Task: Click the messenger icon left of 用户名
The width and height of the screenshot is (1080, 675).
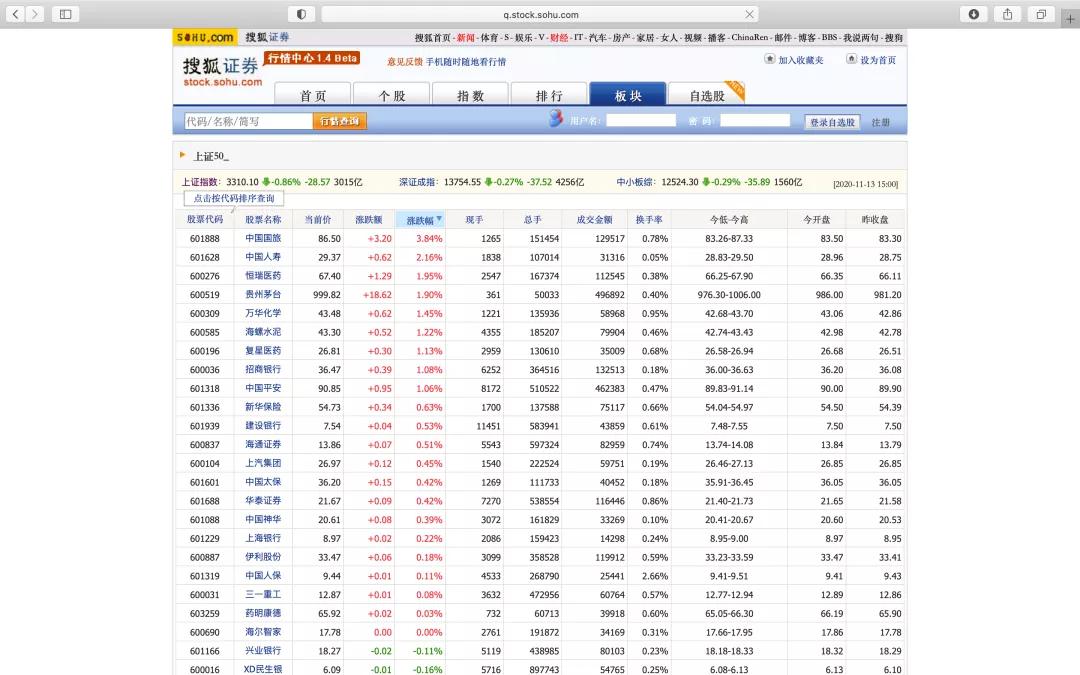Action: (557, 119)
